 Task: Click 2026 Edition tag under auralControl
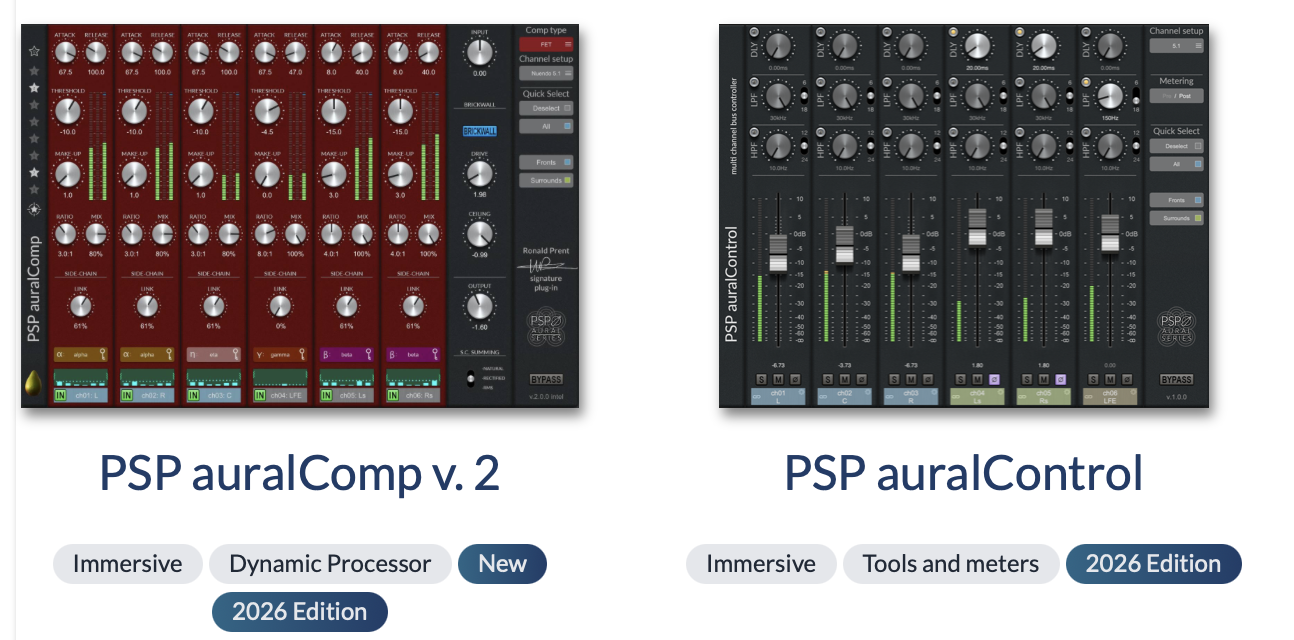point(1154,564)
